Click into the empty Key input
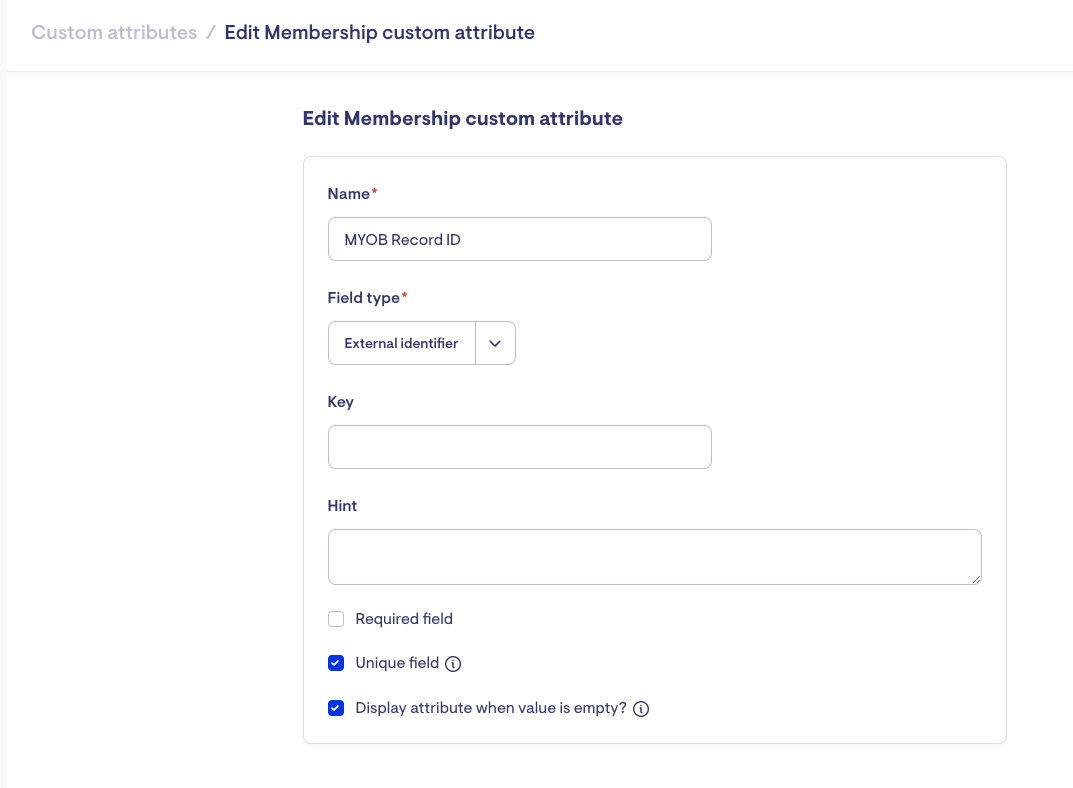This screenshot has width=1073, height=788. coord(519,447)
